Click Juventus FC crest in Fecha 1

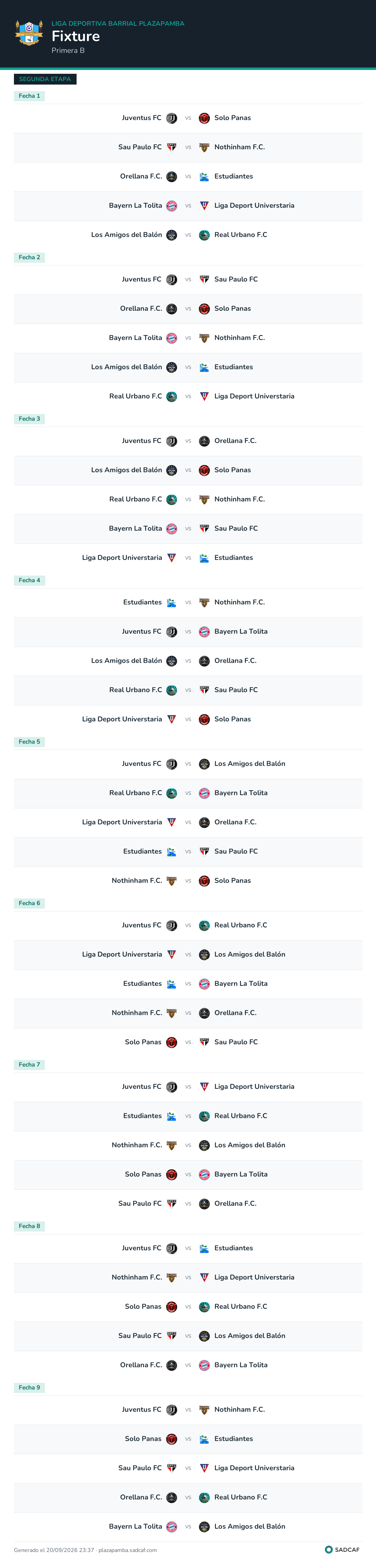tap(172, 118)
